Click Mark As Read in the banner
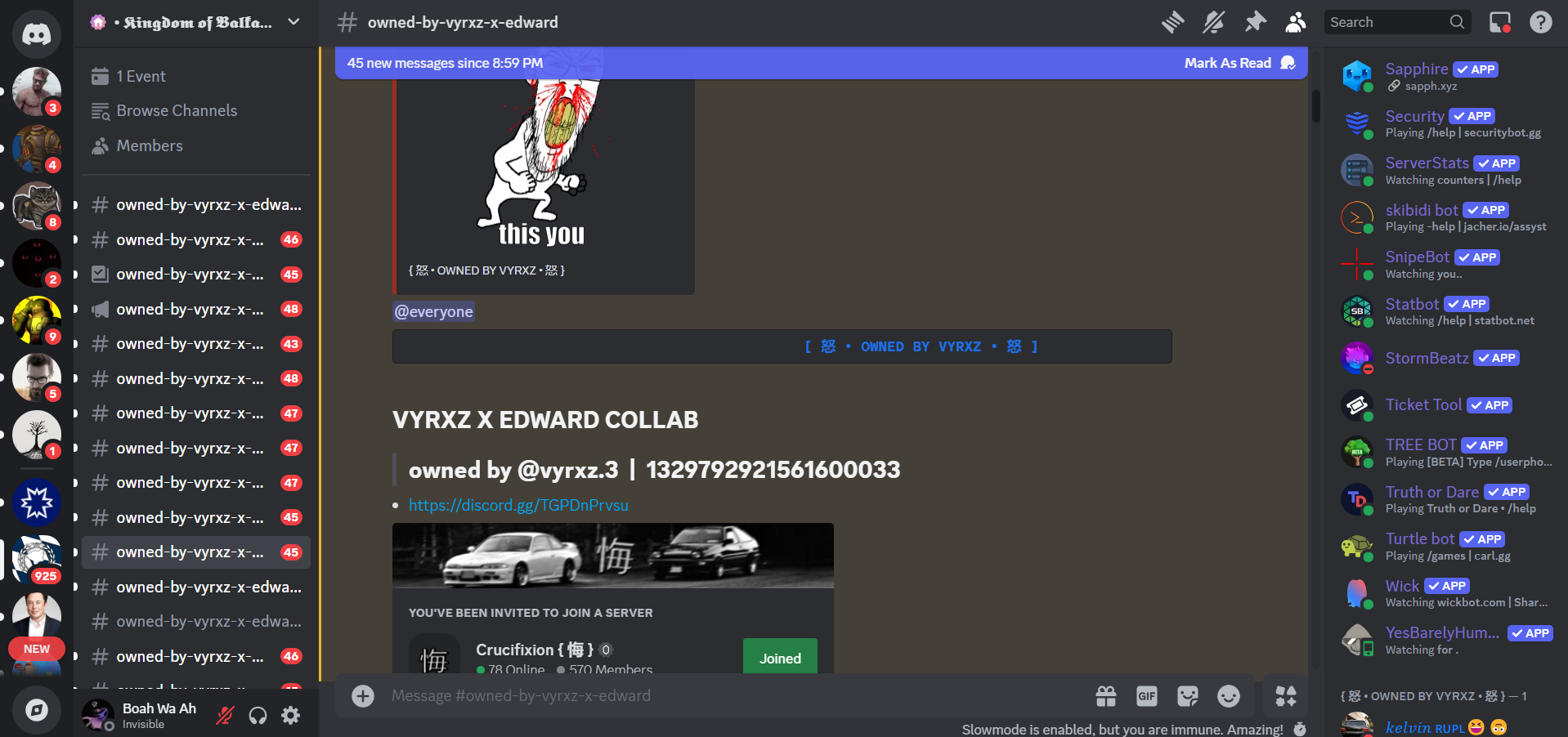This screenshot has height=737, width=1568. coord(1227,63)
